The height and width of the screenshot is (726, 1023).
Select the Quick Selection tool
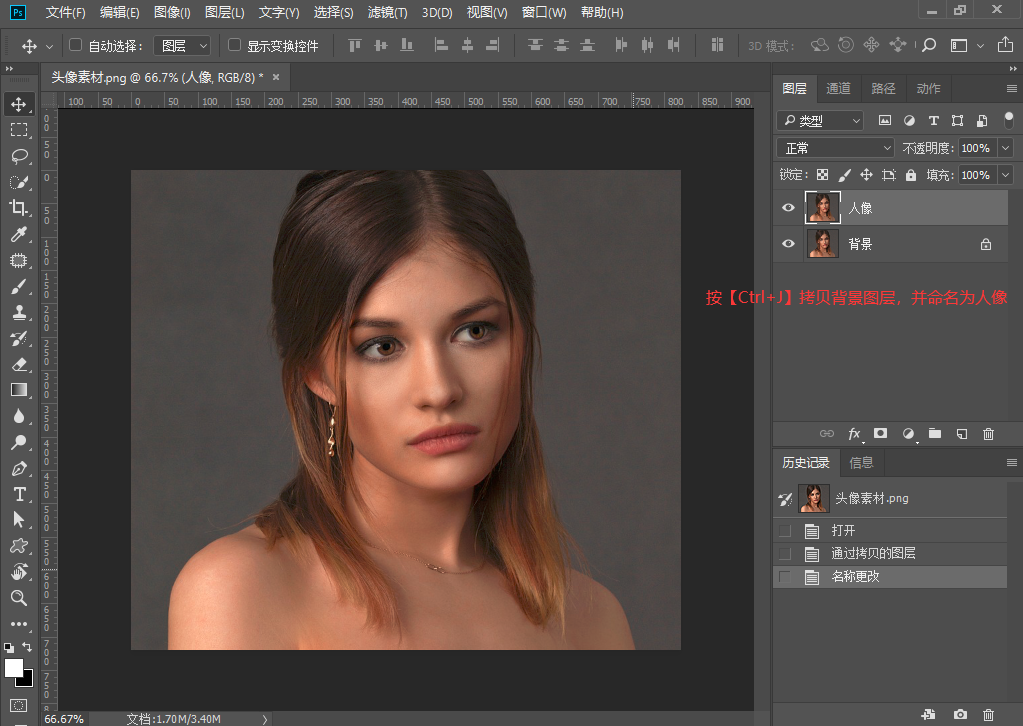[x=19, y=182]
